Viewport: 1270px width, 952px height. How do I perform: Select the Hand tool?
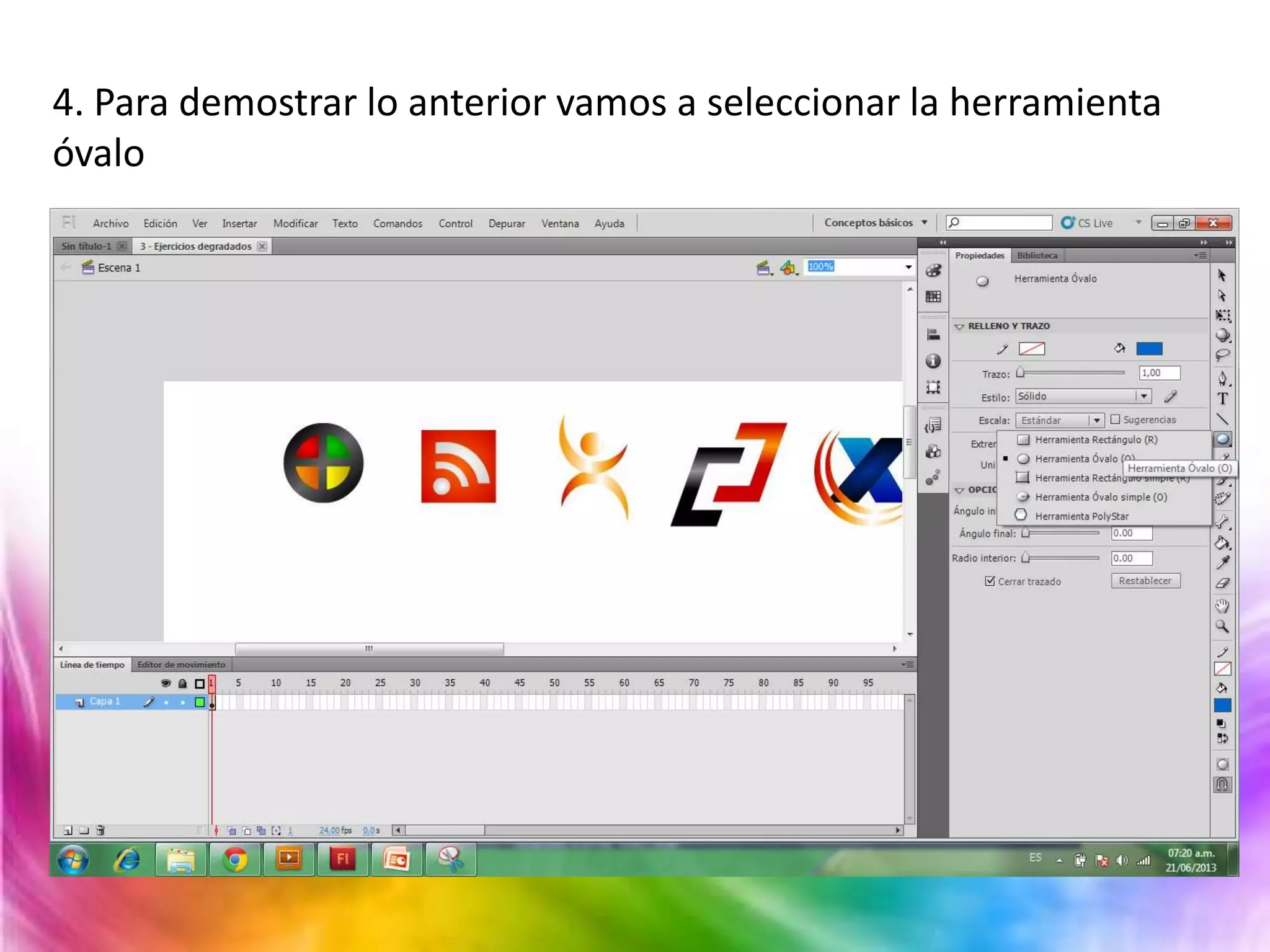(1223, 606)
